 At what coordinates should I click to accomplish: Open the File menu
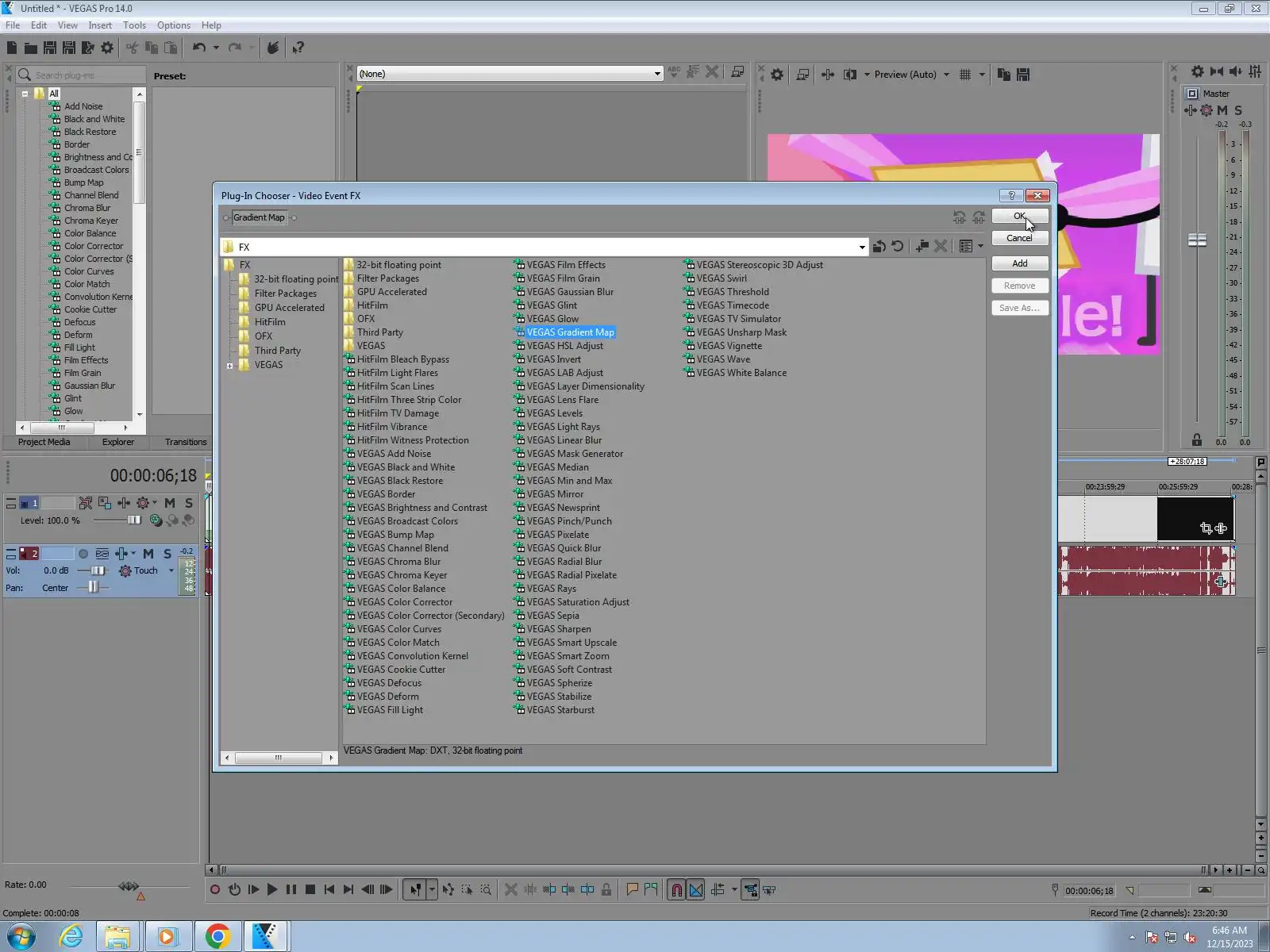coord(13,25)
